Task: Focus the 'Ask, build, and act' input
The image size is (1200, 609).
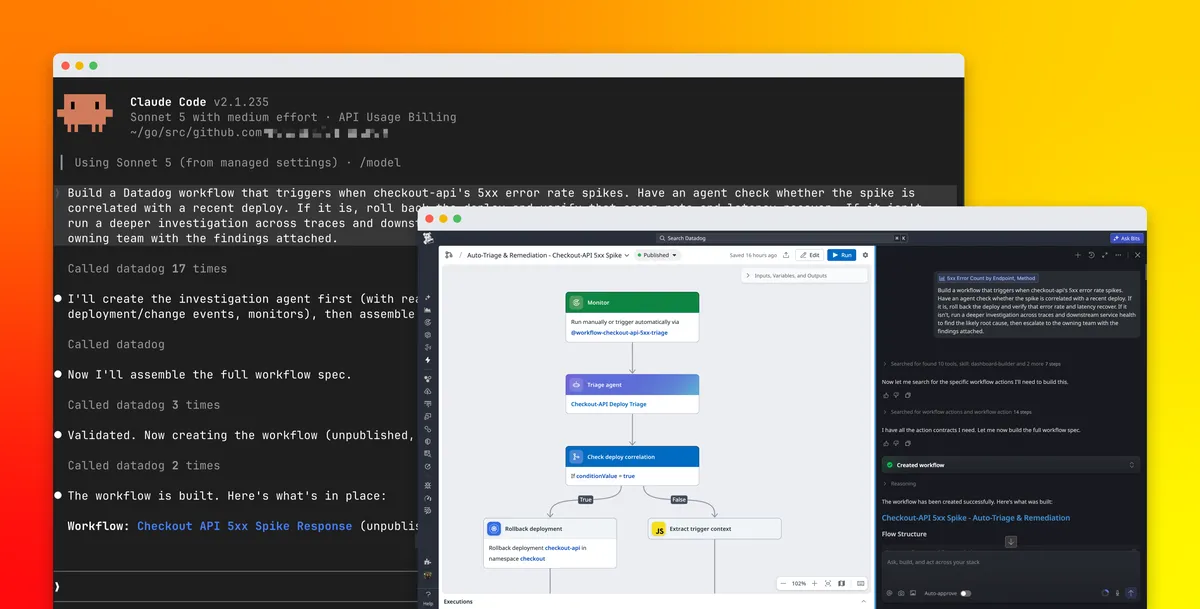Action: pos(1010,562)
